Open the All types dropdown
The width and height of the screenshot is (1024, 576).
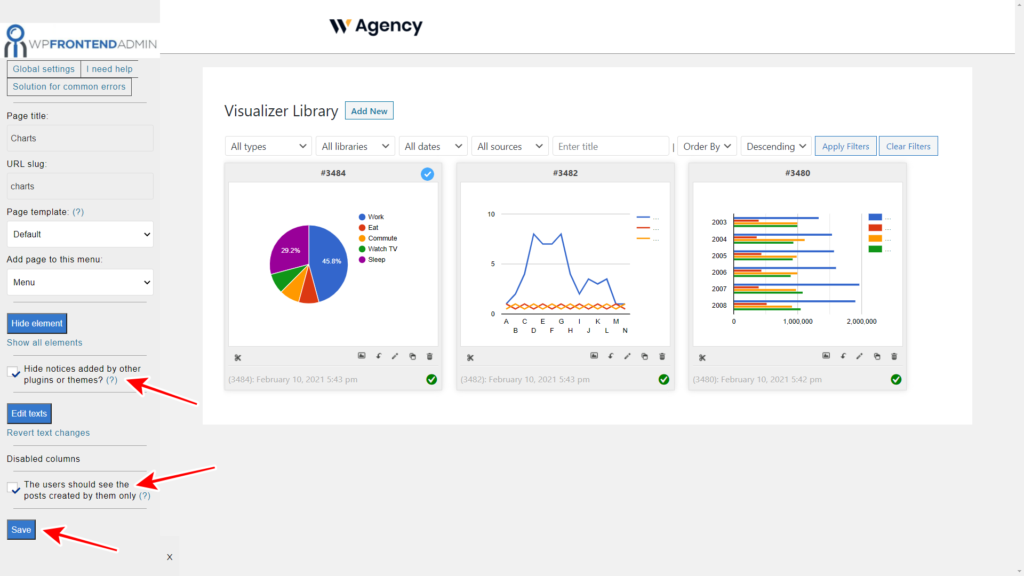267,145
